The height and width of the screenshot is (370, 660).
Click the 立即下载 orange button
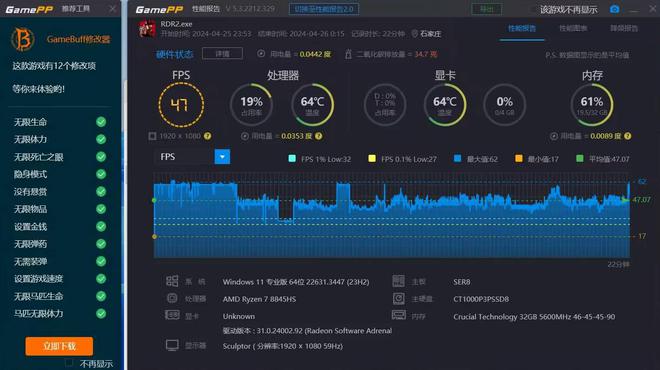pos(59,346)
